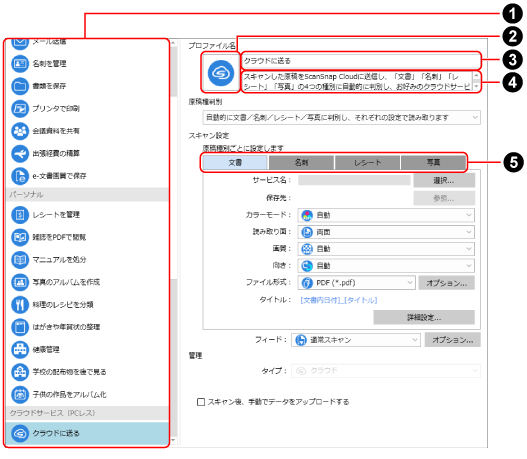This screenshot has width=527, height=459.
Task: Select the highlighted クラウドに送る cloud list icon
Action: tap(20, 433)
